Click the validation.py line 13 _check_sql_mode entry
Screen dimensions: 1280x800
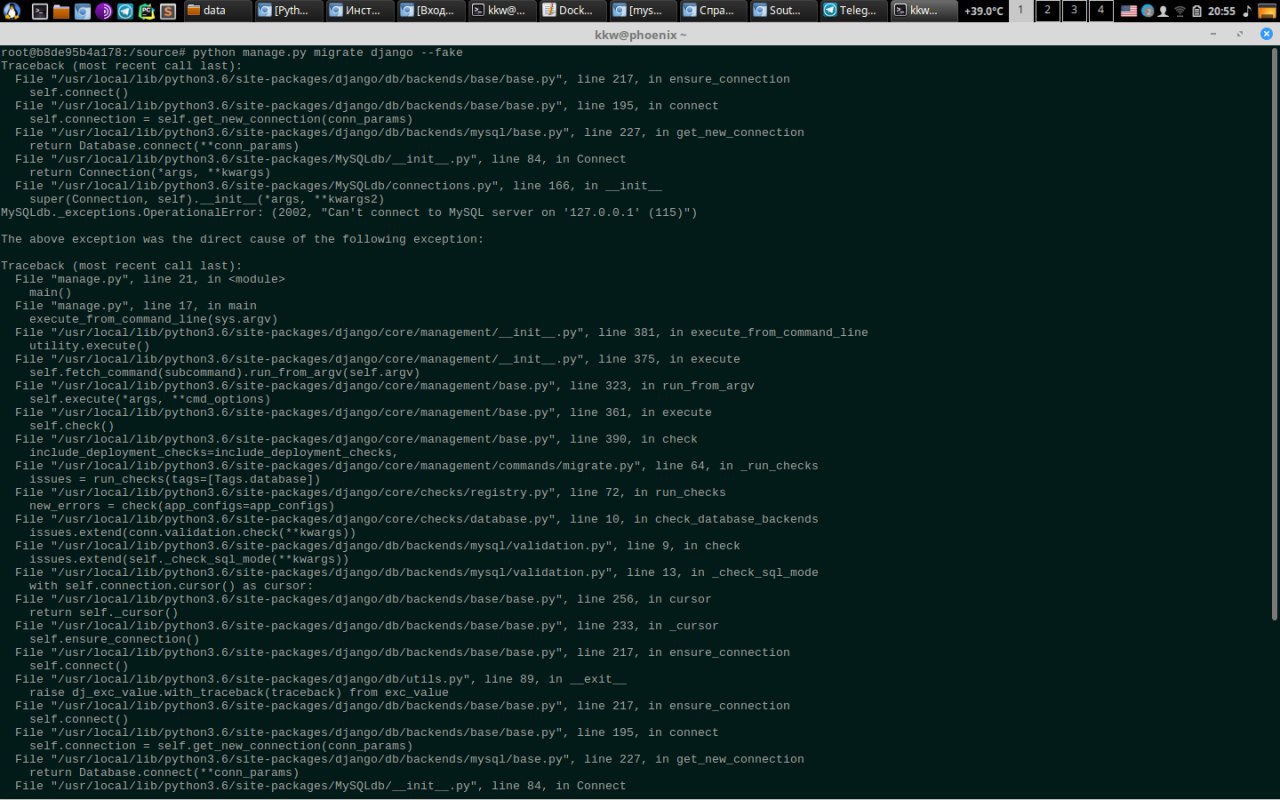point(416,572)
